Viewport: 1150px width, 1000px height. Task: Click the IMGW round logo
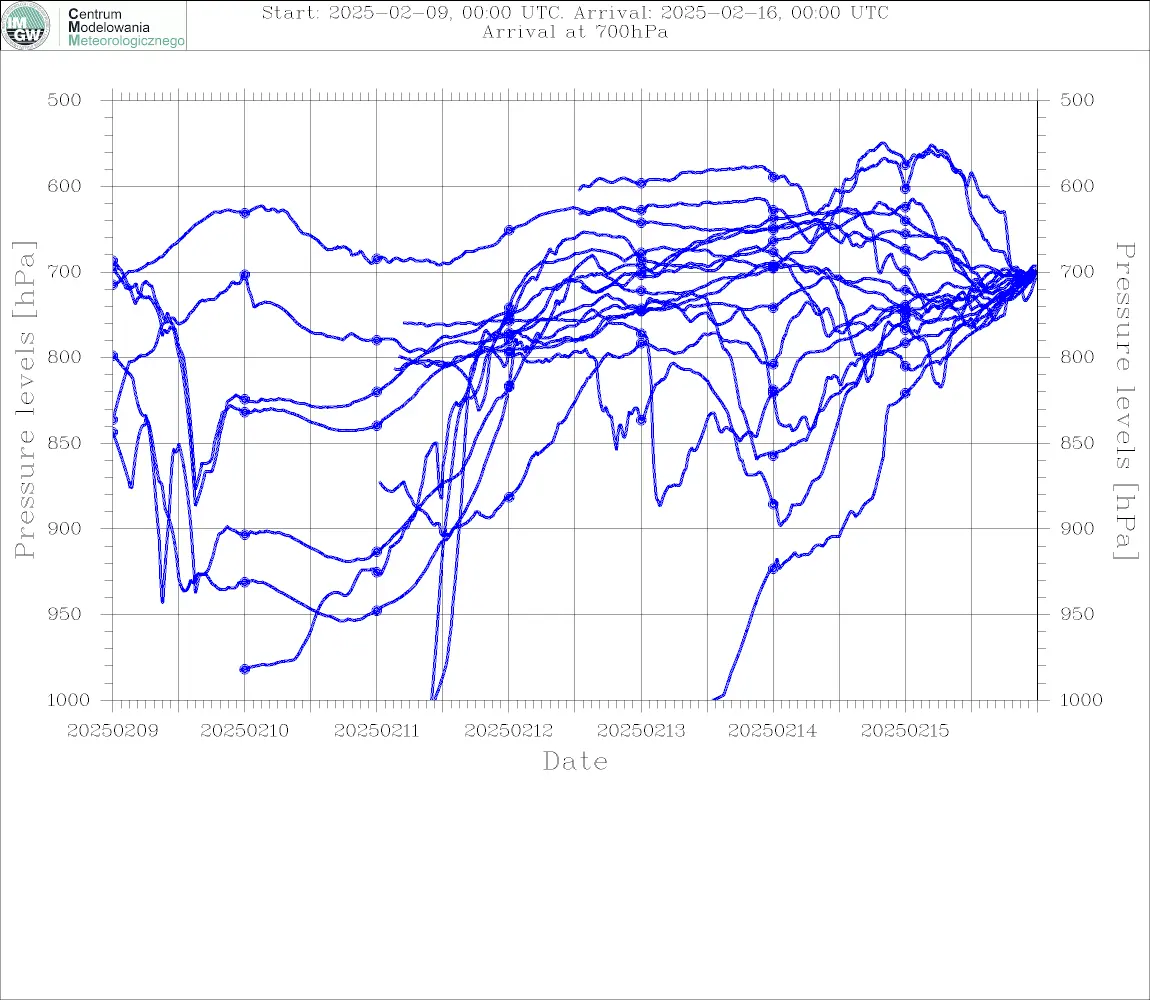pyautogui.click(x=26, y=26)
